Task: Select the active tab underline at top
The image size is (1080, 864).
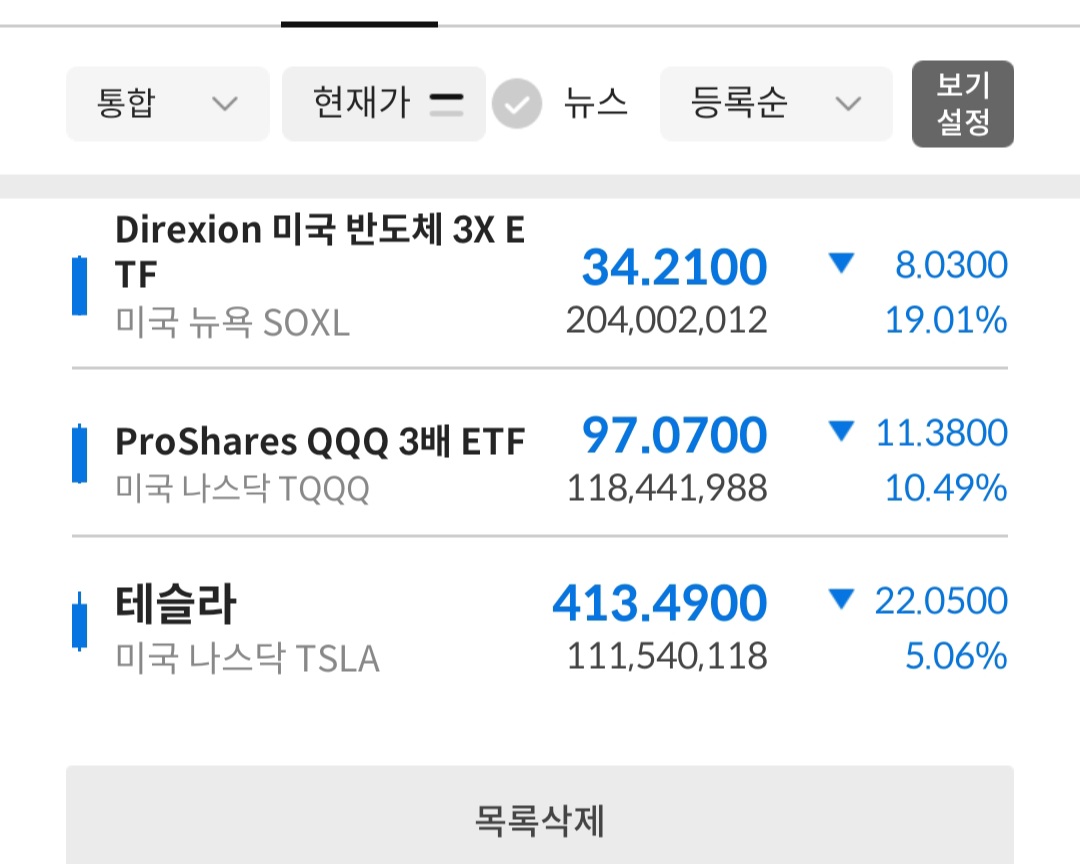Action: click(x=359, y=23)
